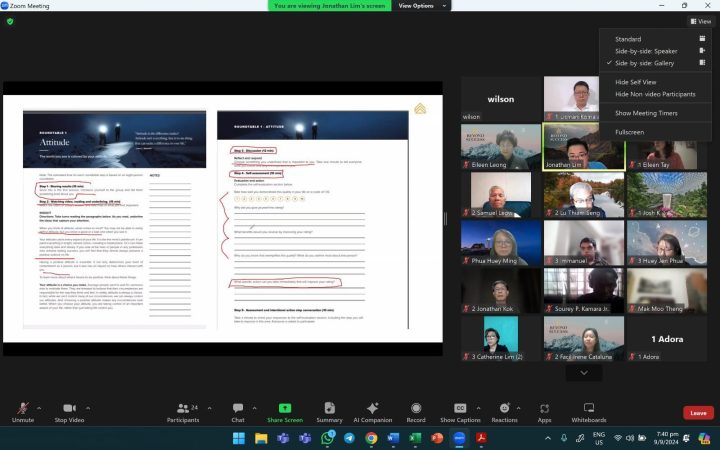The height and width of the screenshot is (450, 720).
Task: Switch to Side-by-side: Speaker view
Action: (x=646, y=51)
